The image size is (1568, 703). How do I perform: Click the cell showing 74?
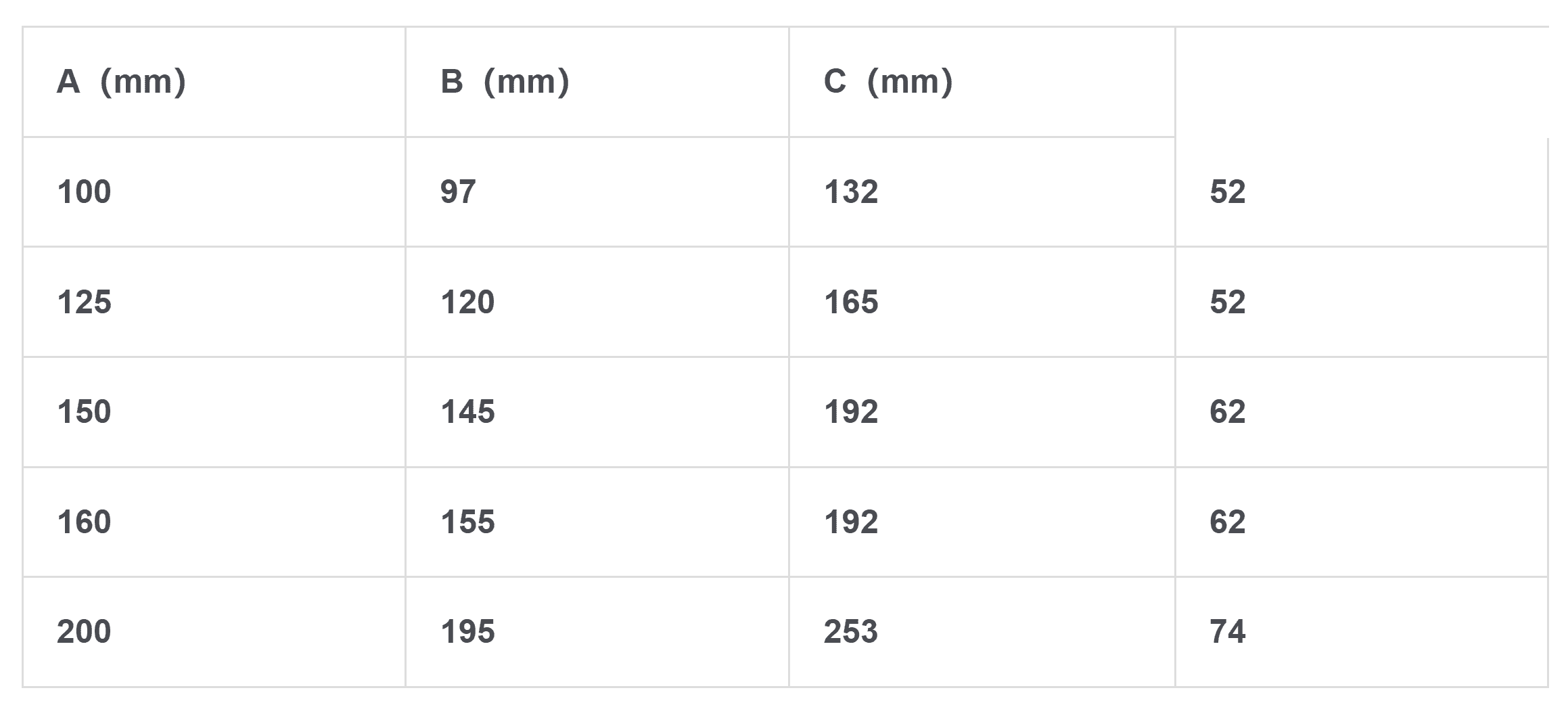click(x=1362, y=632)
